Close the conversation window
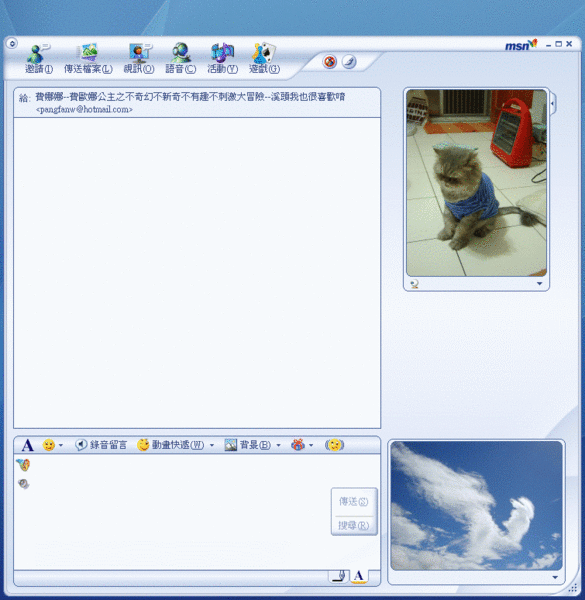The height and width of the screenshot is (600, 585). (569, 44)
